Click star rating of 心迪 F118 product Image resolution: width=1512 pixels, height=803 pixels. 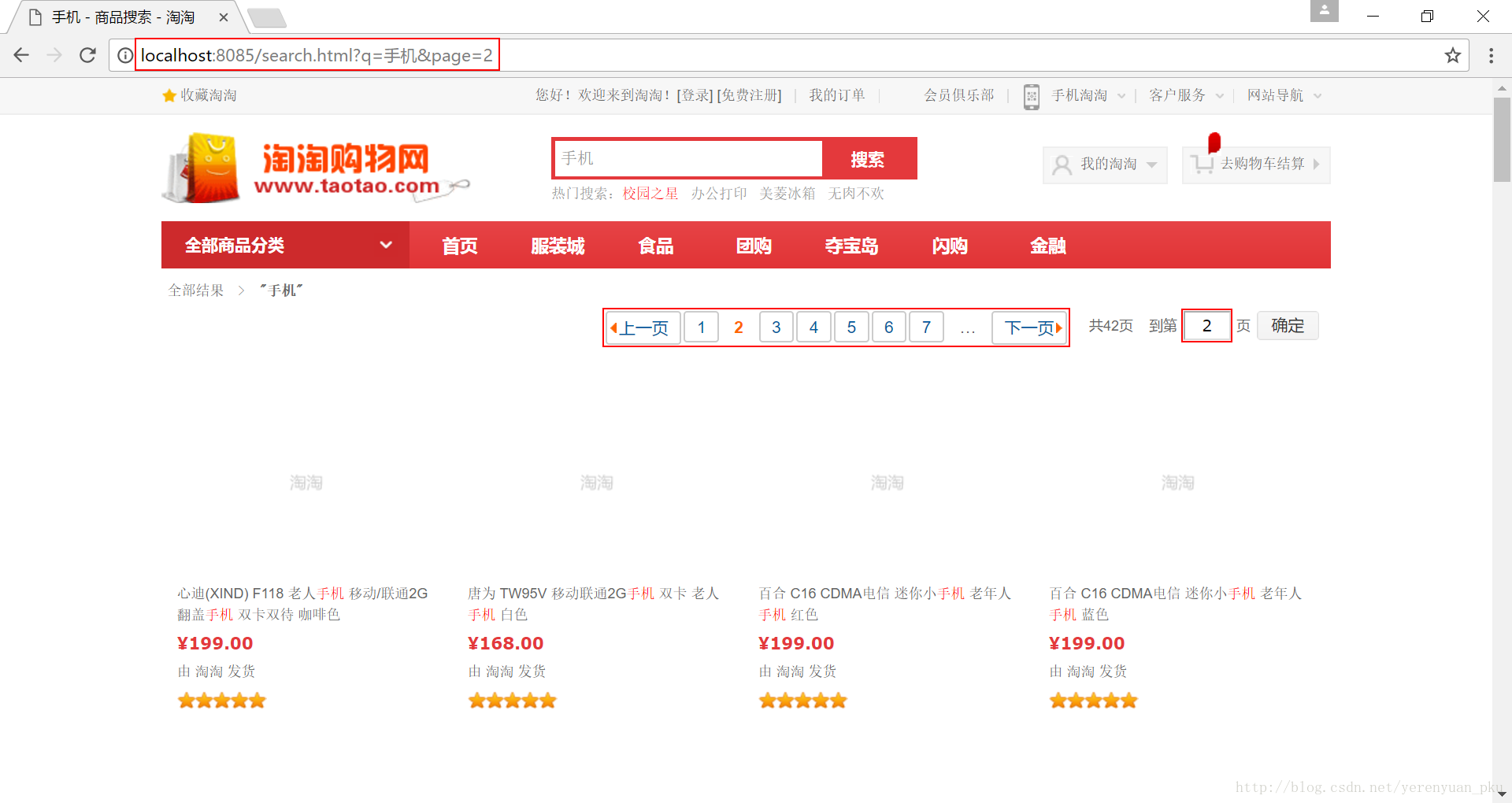pos(222,701)
